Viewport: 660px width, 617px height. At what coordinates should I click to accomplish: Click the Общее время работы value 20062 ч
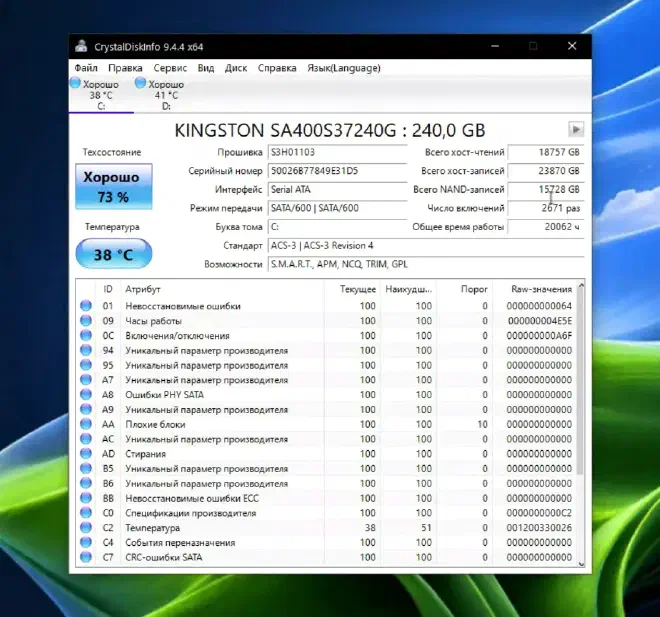click(546, 227)
